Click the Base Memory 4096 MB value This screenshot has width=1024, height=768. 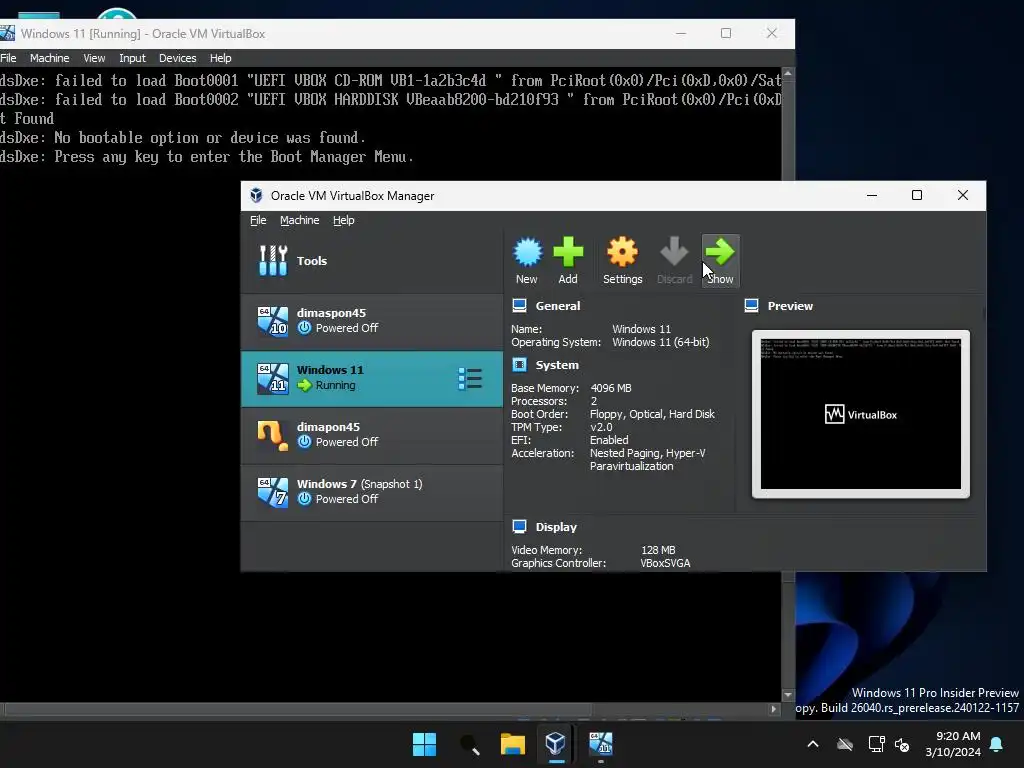click(611, 388)
